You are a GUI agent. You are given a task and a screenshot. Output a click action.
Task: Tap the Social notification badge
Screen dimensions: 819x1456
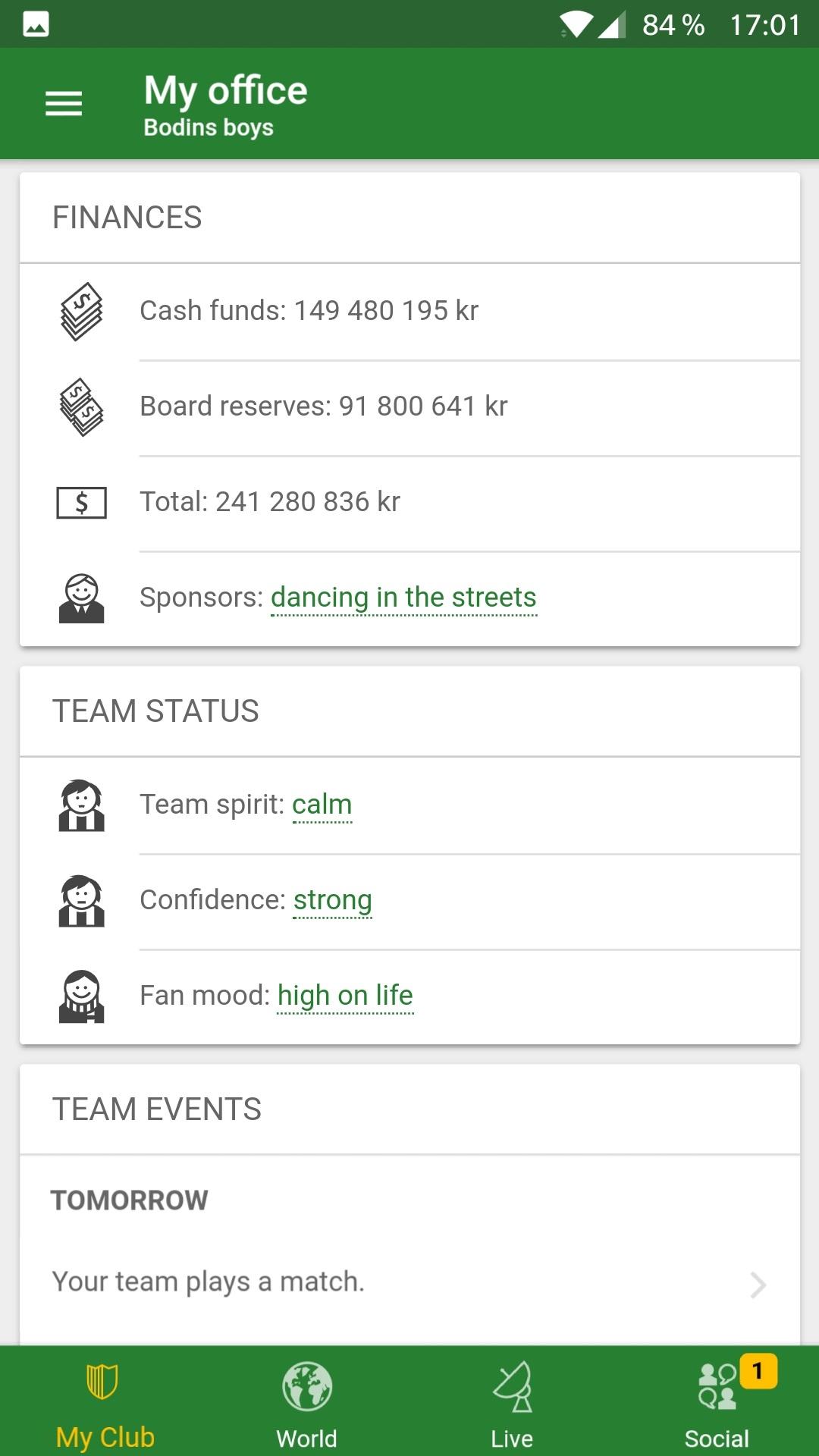758,1371
